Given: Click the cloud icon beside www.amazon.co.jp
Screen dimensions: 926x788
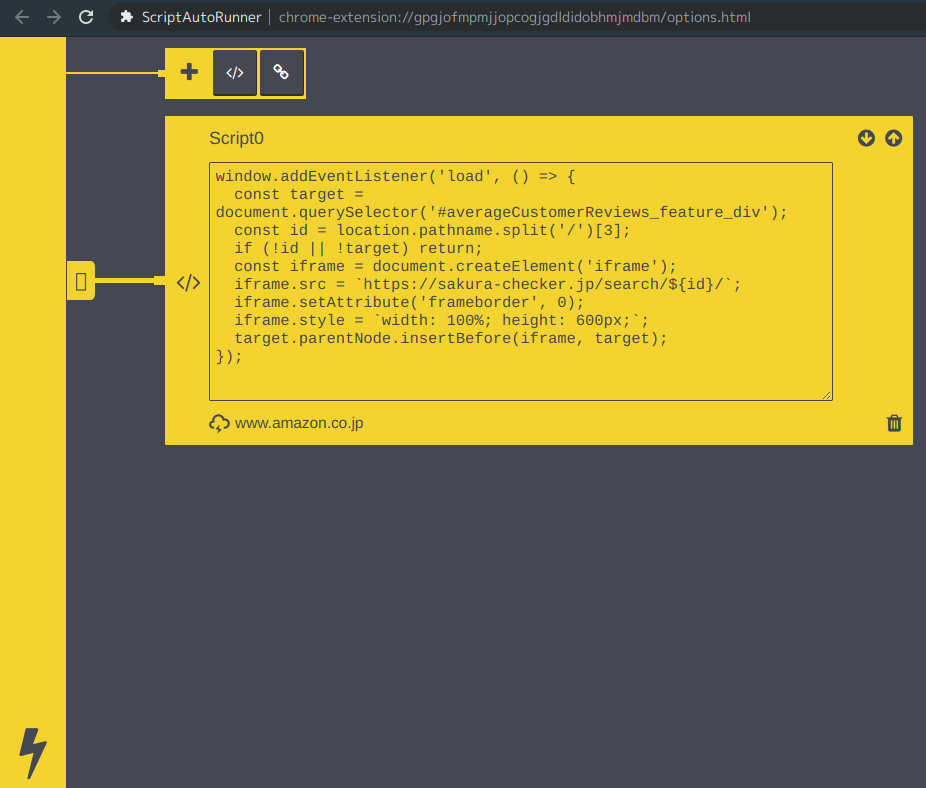Looking at the screenshot, I should pyautogui.click(x=219, y=423).
